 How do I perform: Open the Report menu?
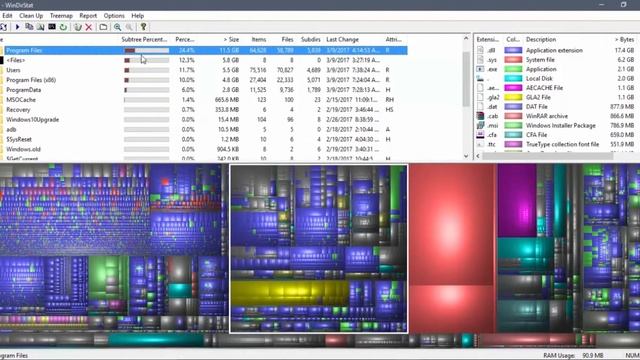point(88,16)
